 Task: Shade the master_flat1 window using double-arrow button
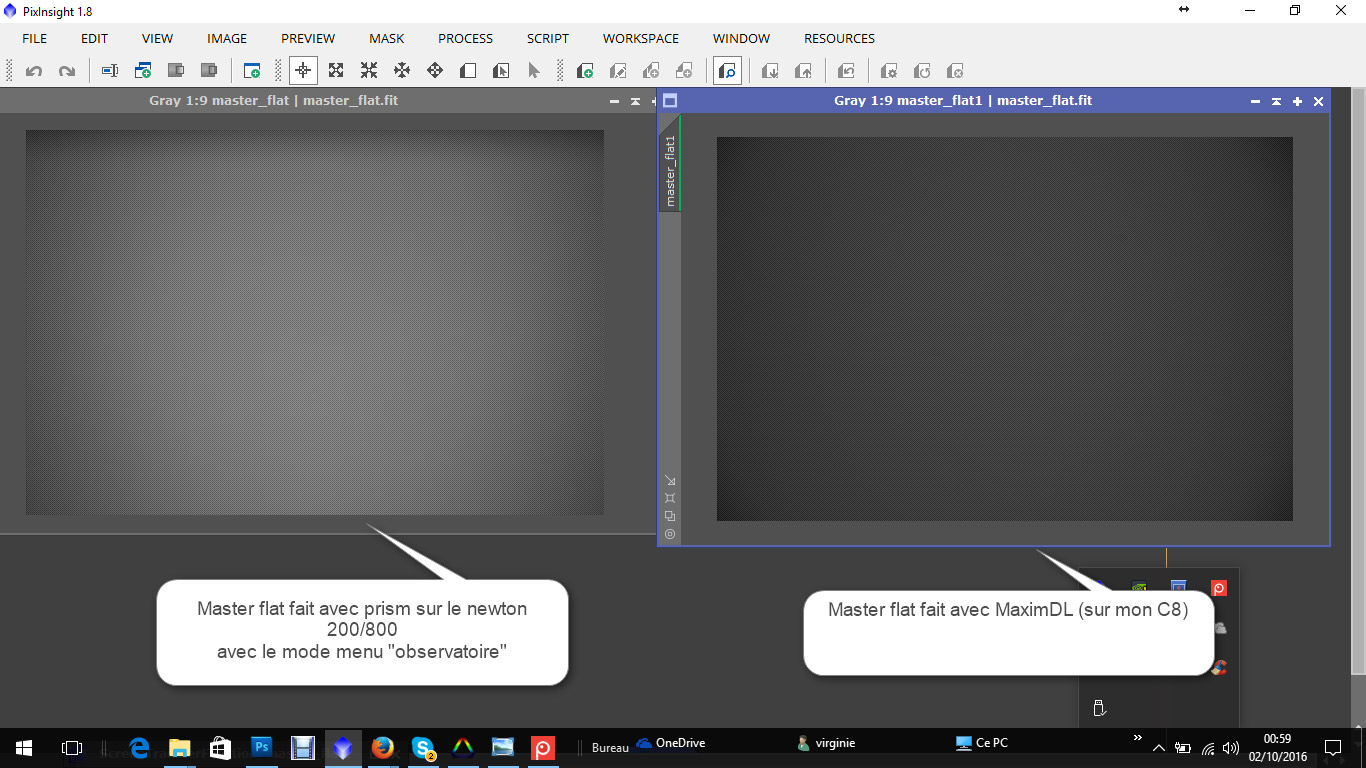[1276, 101]
